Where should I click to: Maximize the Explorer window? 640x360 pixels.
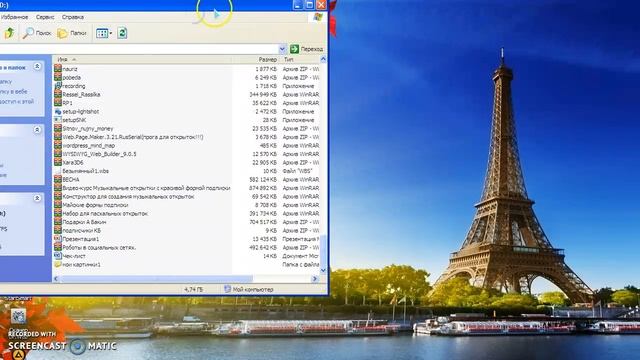point(309,4)
